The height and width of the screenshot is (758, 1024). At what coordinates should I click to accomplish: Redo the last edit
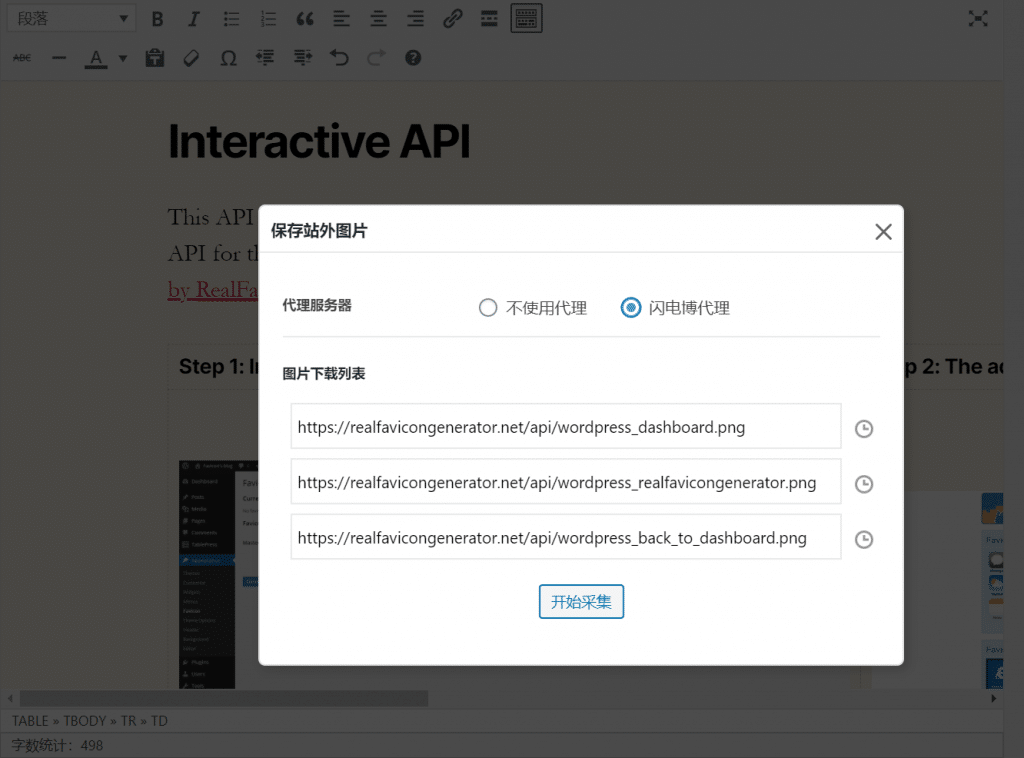pyautogui.click(x=377, y=57)
